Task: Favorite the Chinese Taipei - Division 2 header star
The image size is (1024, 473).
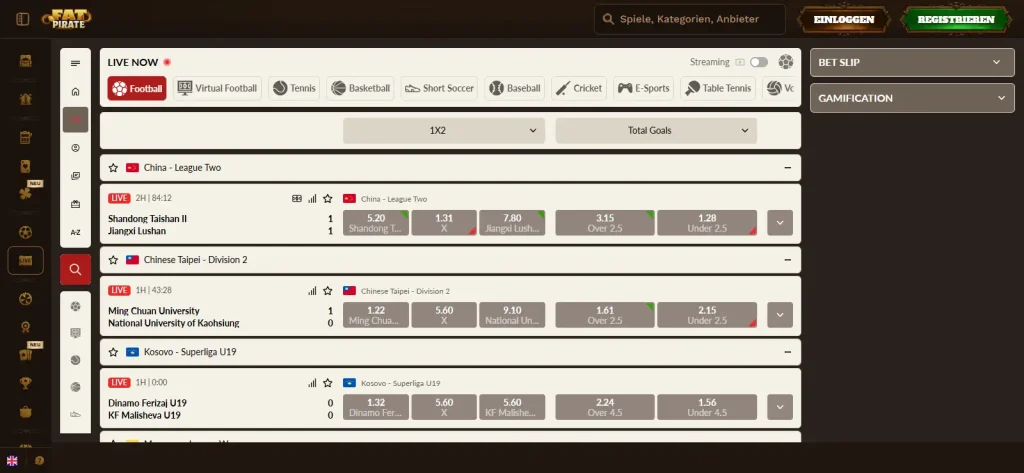Action: pos(113,260)
